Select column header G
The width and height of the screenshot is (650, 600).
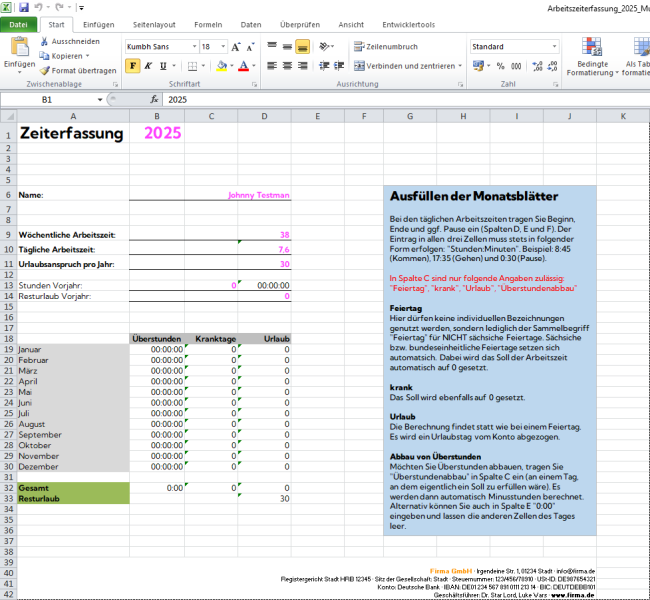tap(410, 116)
